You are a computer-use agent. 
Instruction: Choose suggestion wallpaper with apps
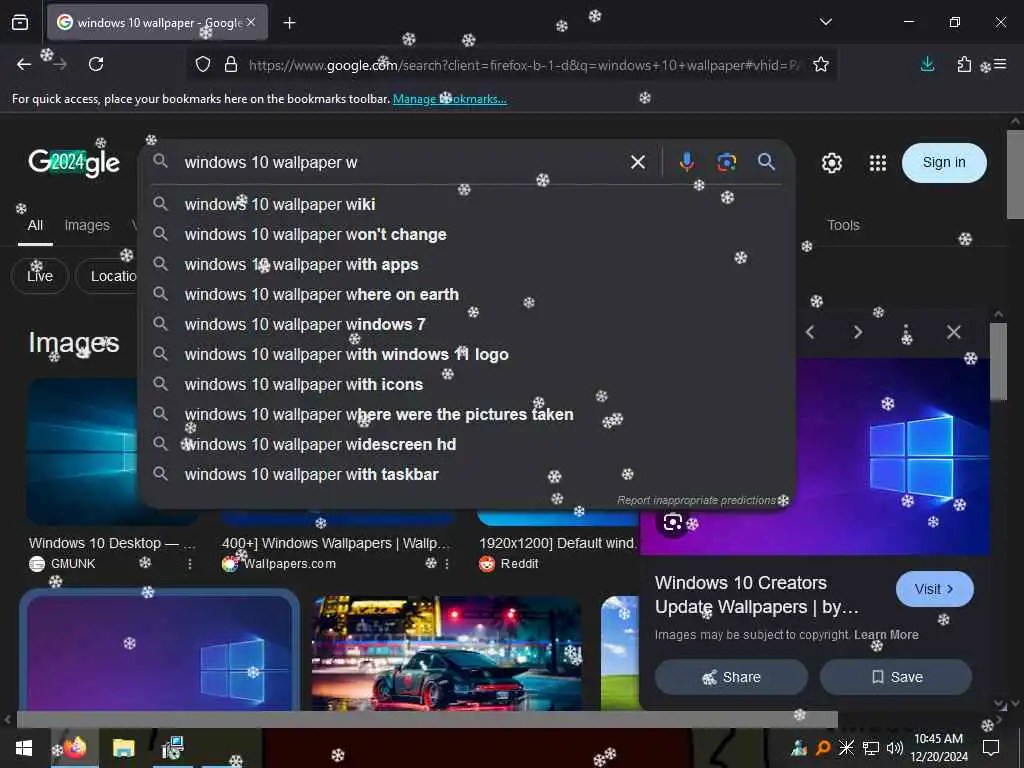466,264
